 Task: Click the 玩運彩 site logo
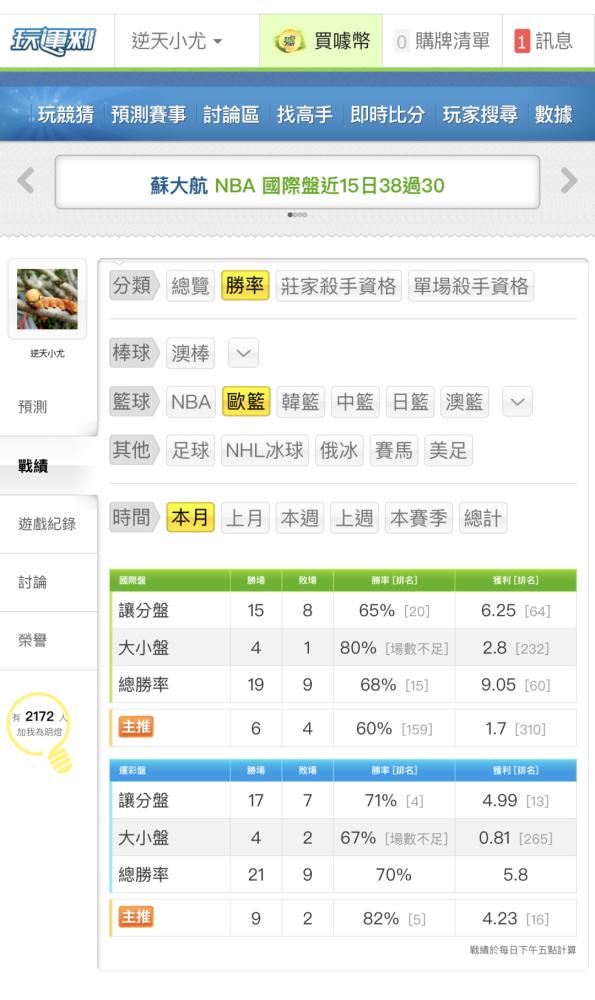[x=53, y=41]
